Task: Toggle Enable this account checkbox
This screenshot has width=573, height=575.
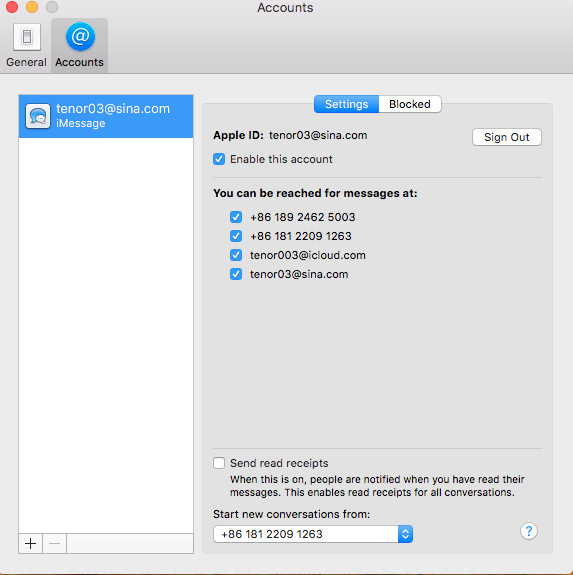Action: coord(219,159)
